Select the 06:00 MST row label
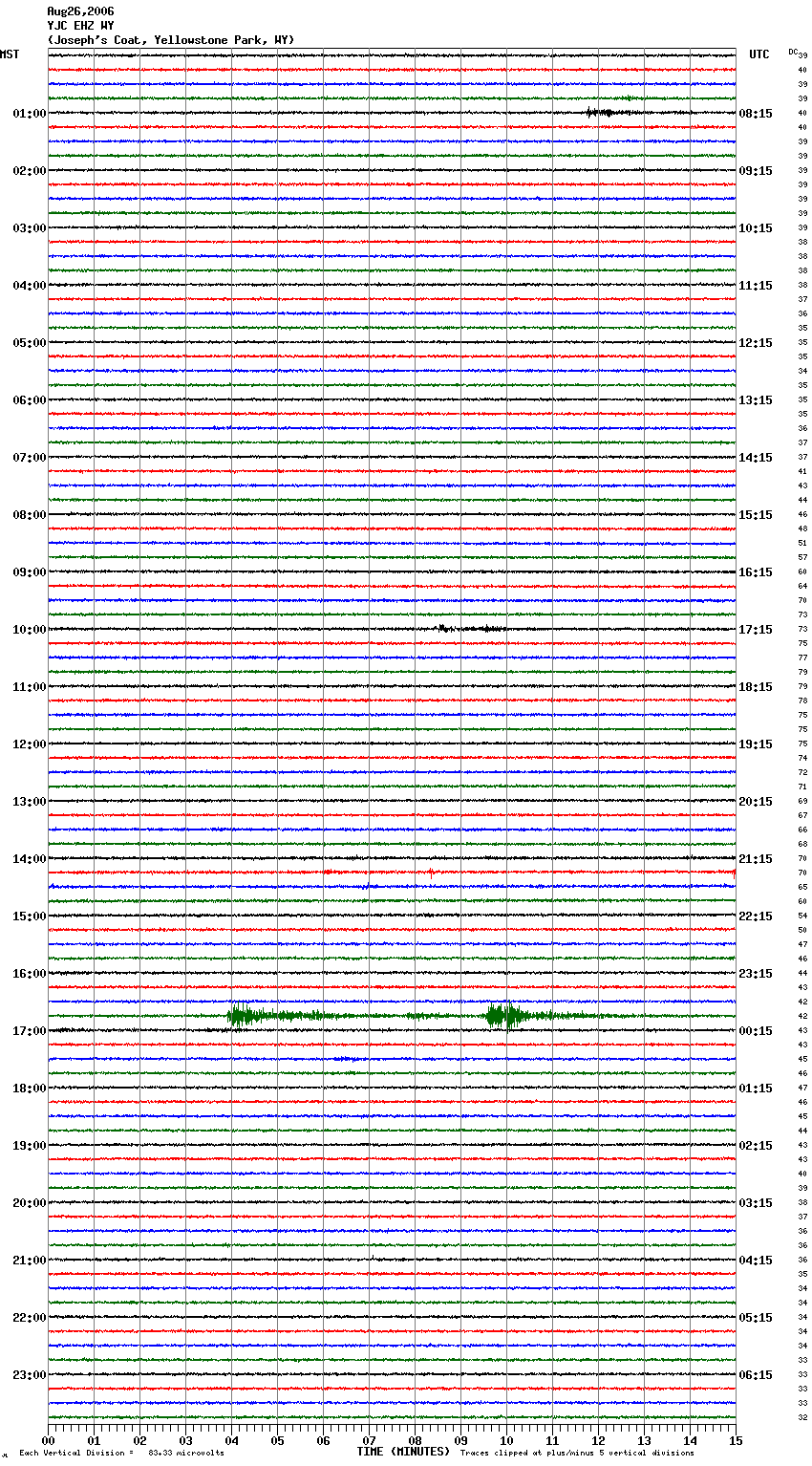 coord(30,400)
